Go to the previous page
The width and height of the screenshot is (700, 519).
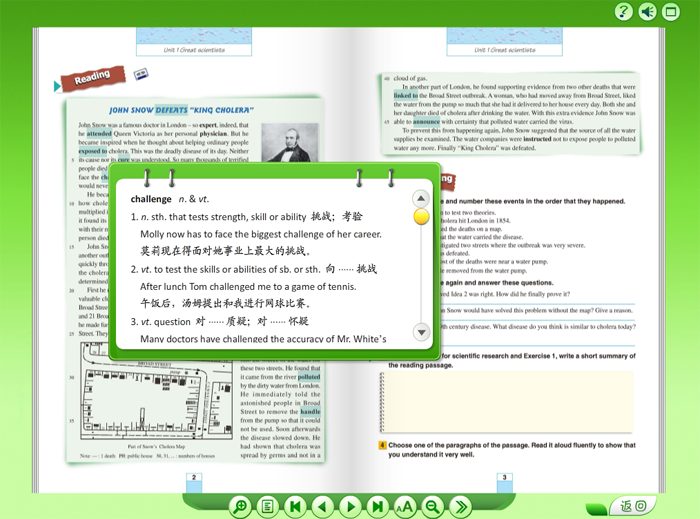[323, 507]
